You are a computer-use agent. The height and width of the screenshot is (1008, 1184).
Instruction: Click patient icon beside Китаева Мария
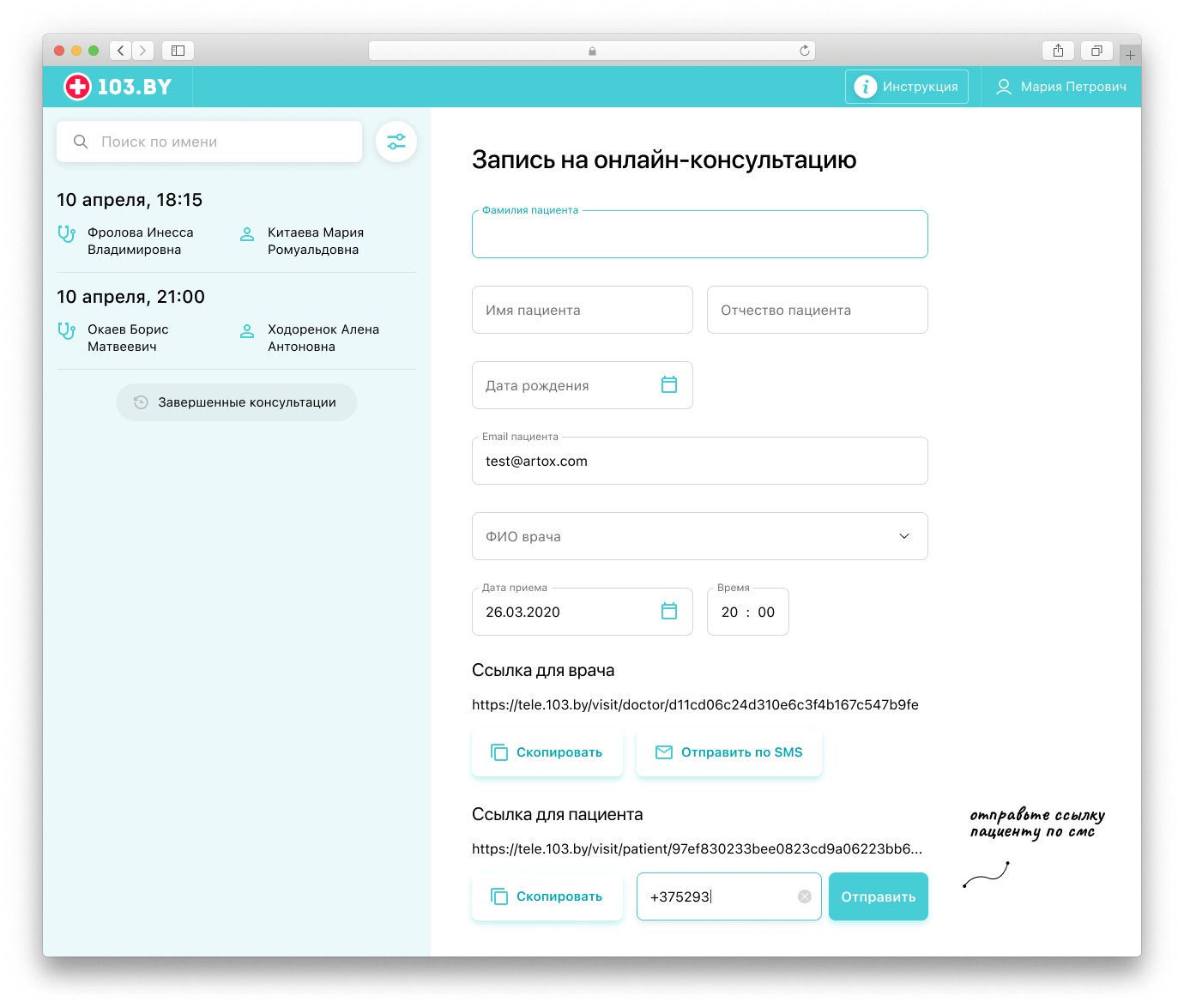[x=247, y=233]
